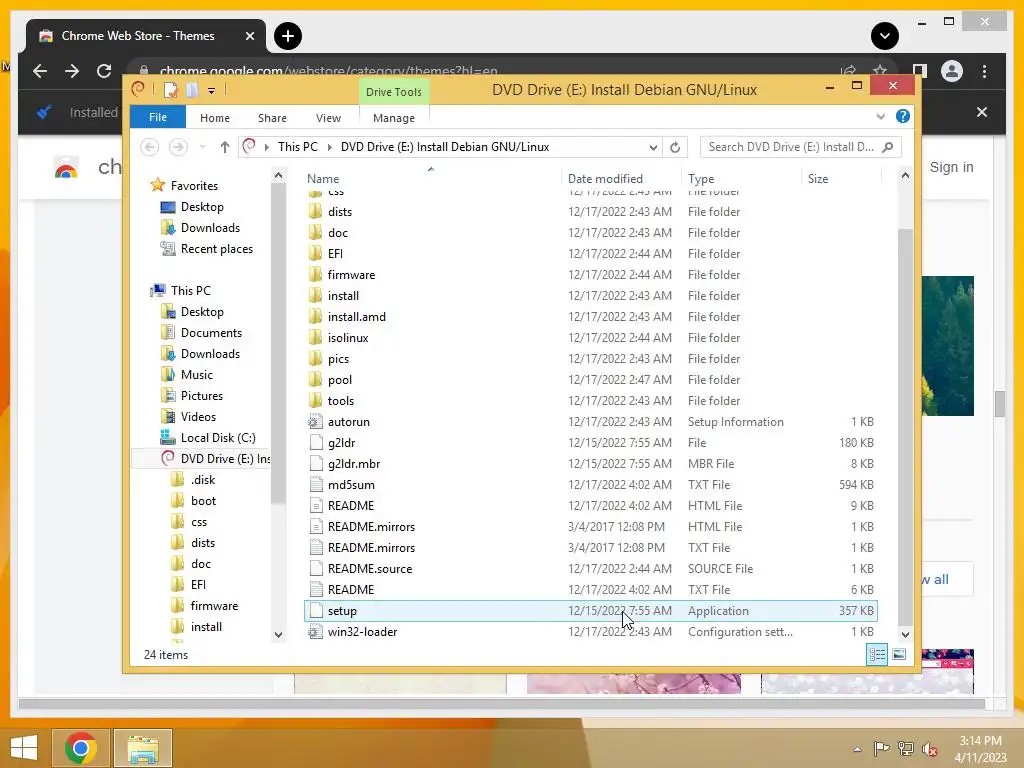Open the File tab in Explorer

(x=157, y=118)
